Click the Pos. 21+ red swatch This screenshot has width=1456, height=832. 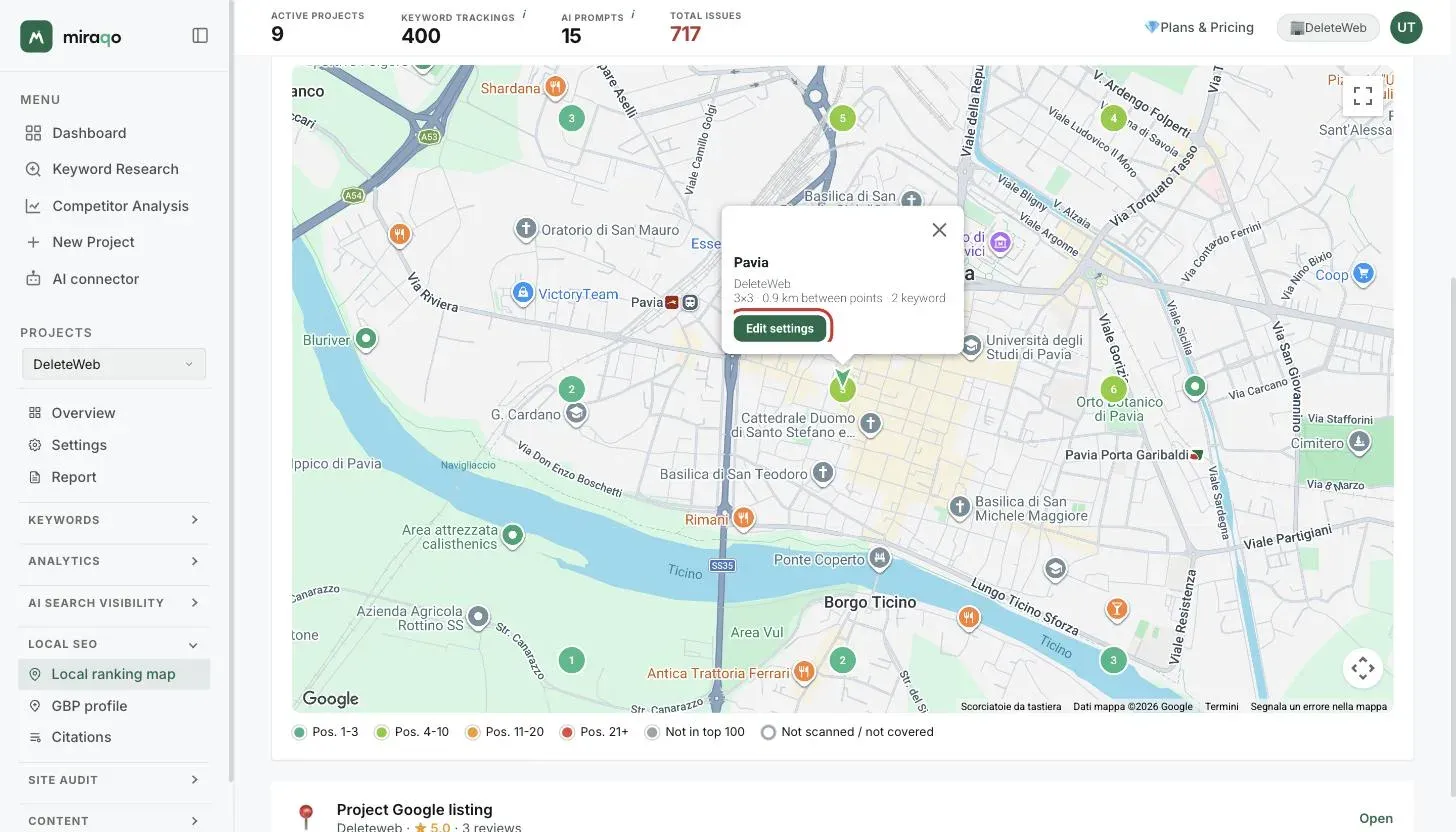click(567, 732)
